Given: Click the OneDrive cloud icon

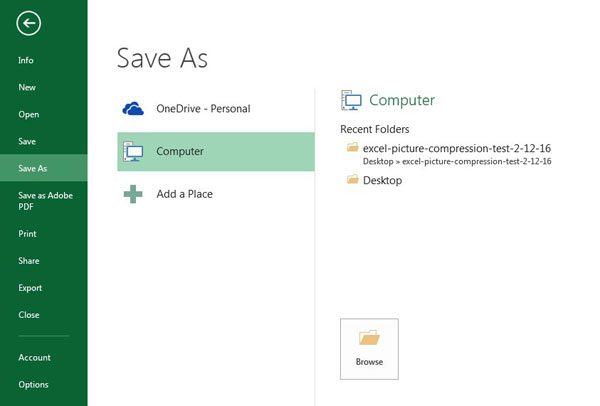Looking at the screenshot, I should pos(133,109).
